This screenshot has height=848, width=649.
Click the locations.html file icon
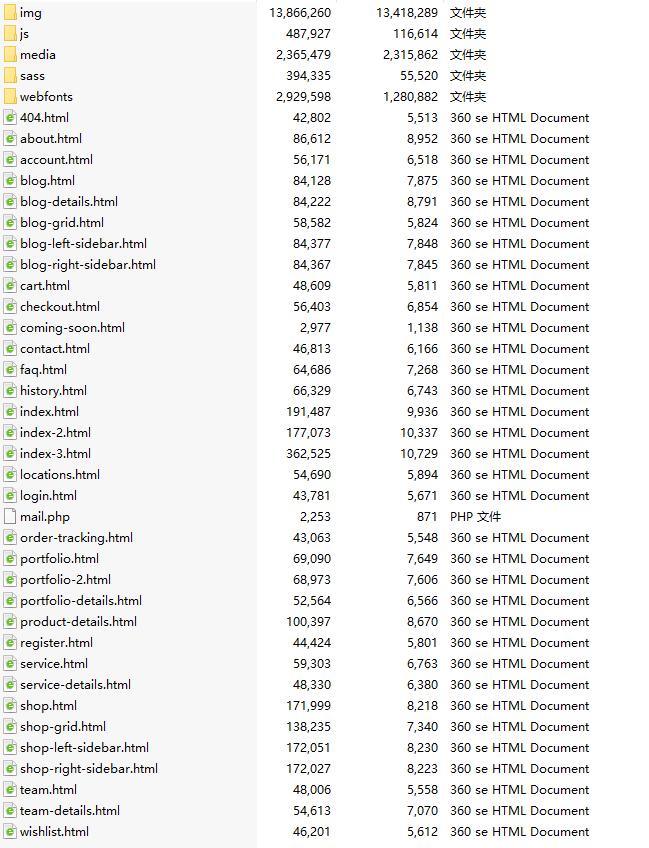pyautogui.click(x=10, y=475)
